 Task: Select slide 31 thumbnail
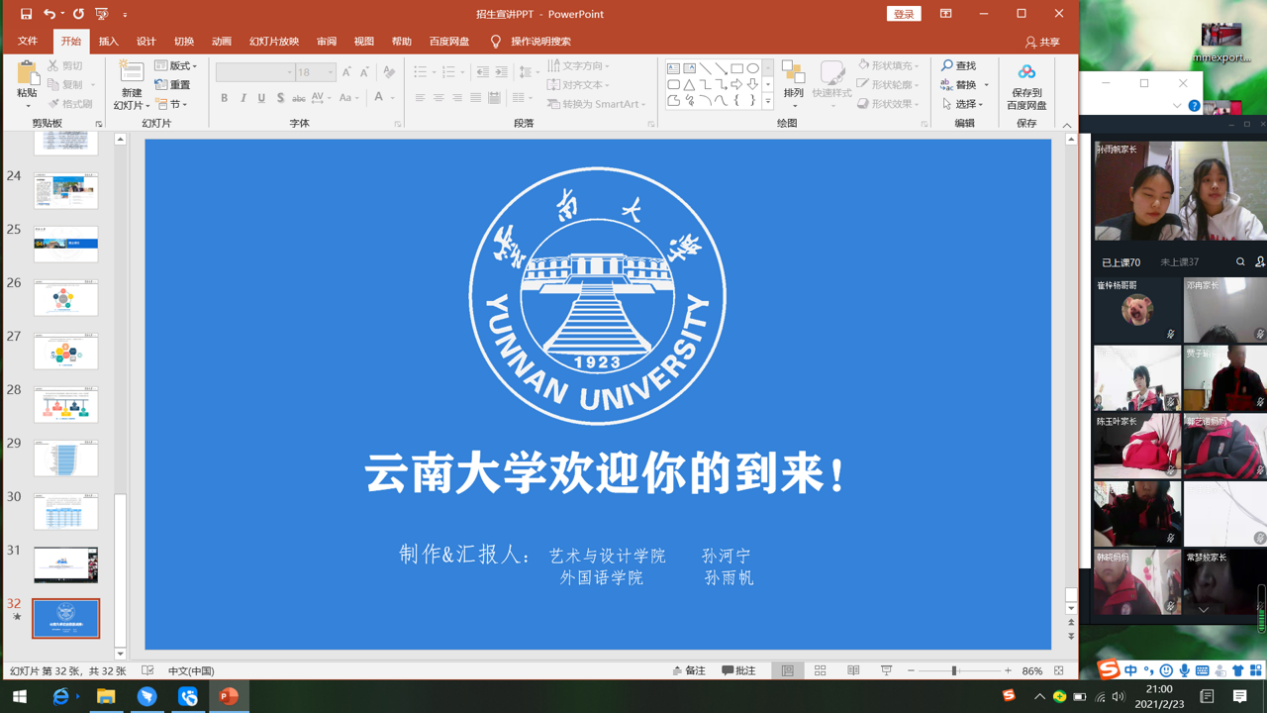(66, 565)
